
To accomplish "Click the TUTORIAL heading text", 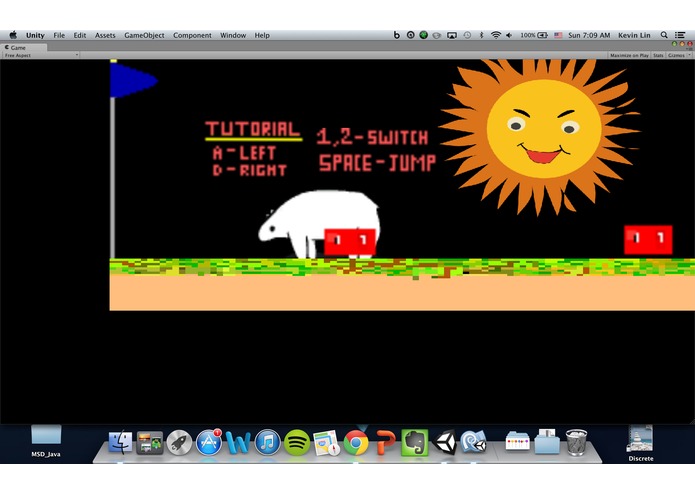I will pos(253,129).
